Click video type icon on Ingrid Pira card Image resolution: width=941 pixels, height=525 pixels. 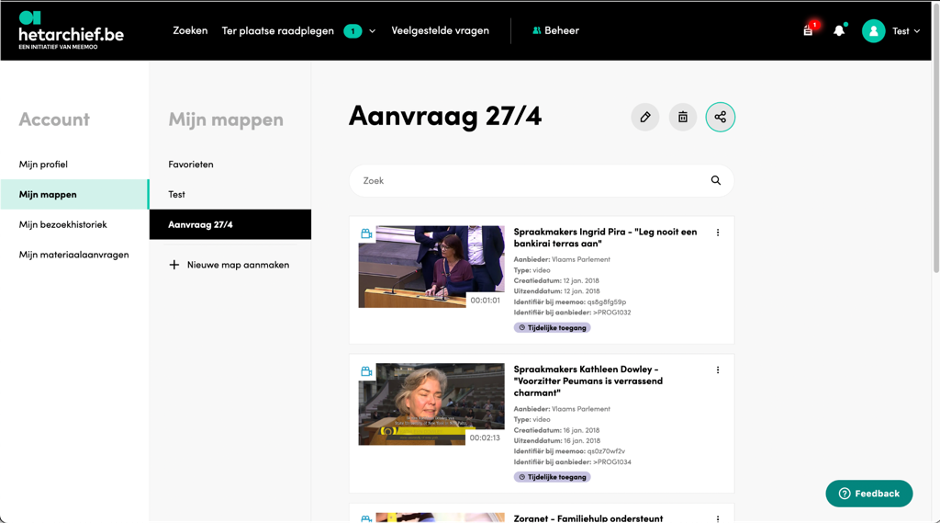click(x=366, y=233)
